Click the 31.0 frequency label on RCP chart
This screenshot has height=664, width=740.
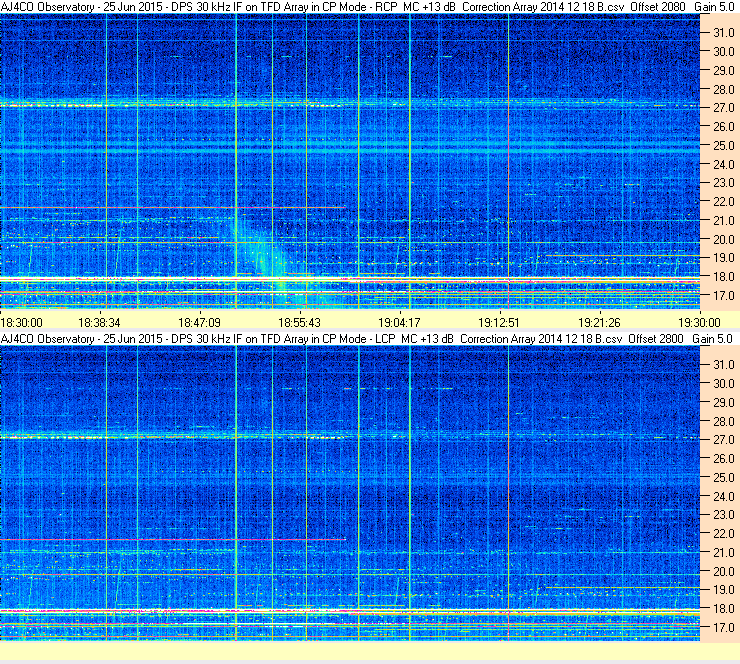tap(723, 33)
